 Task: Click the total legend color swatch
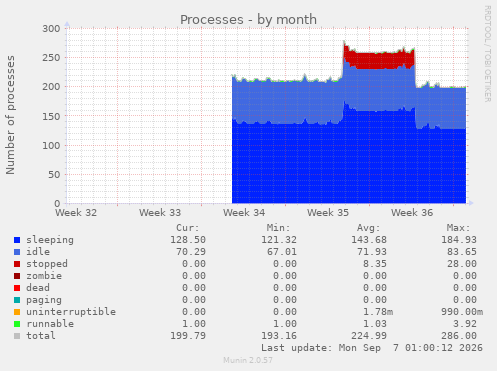[17, 336]
